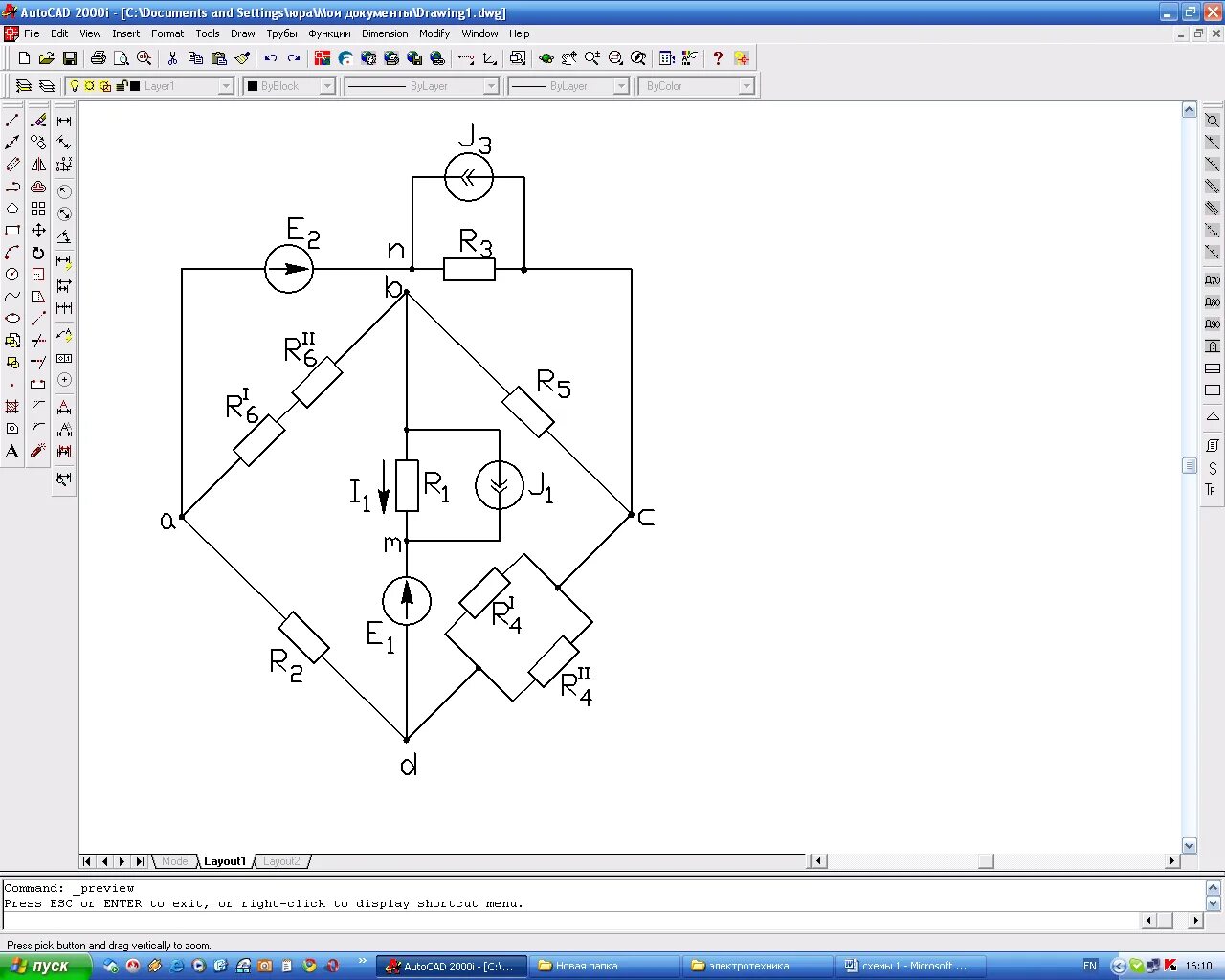Click the пуск Start button
The image size is (1225, 980).
tap(45, 966)
